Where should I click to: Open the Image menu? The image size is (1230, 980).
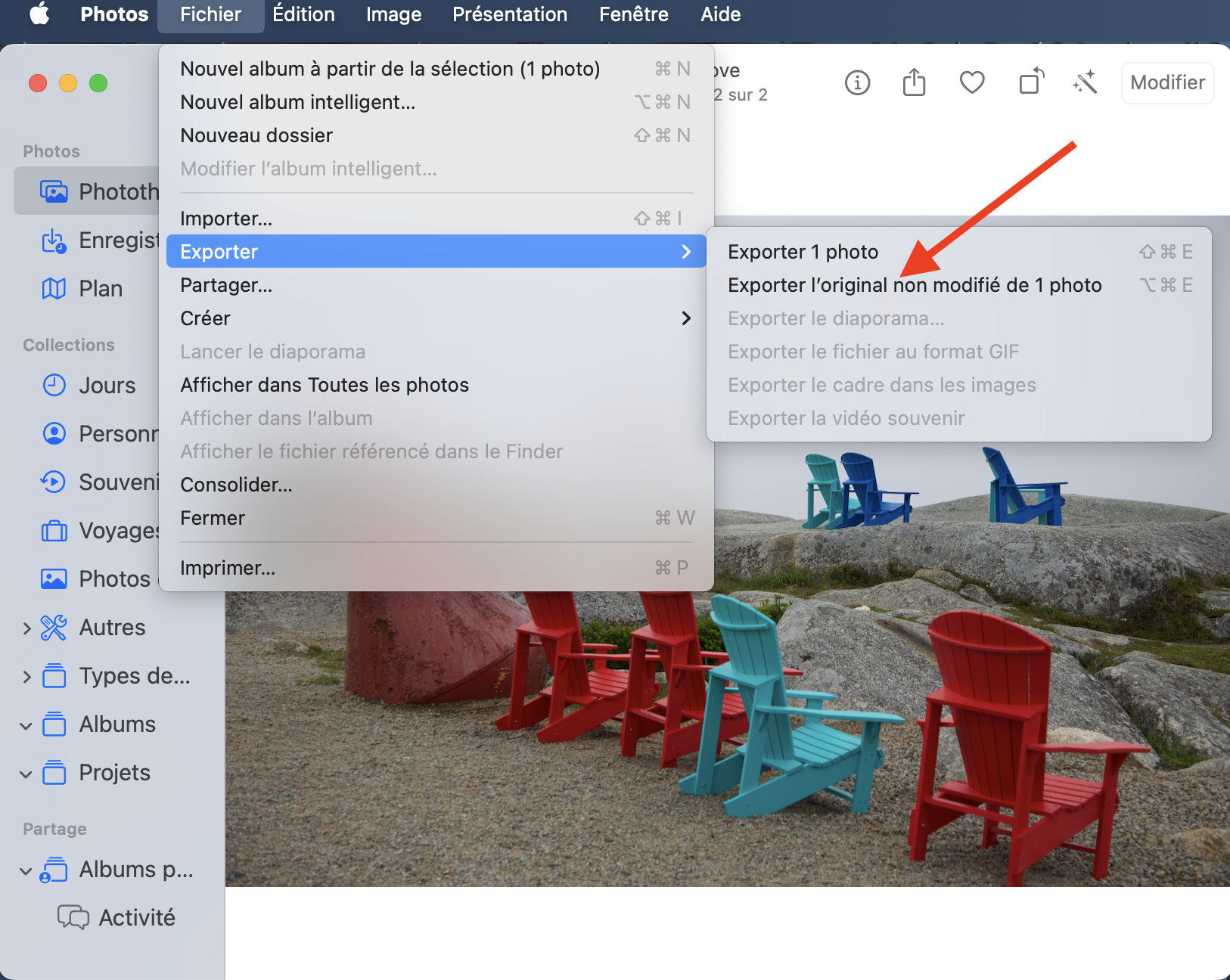point(394,14)
